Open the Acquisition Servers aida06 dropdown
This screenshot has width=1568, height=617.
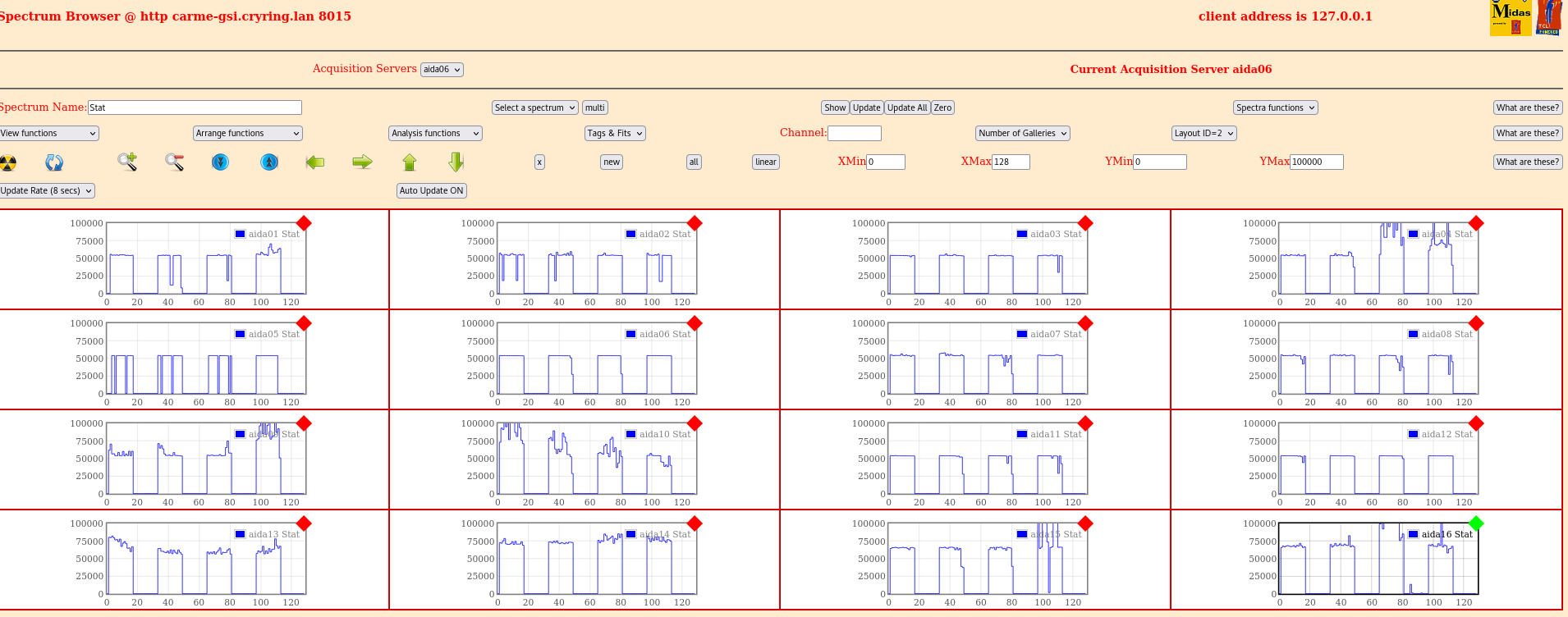click(442, 70)
